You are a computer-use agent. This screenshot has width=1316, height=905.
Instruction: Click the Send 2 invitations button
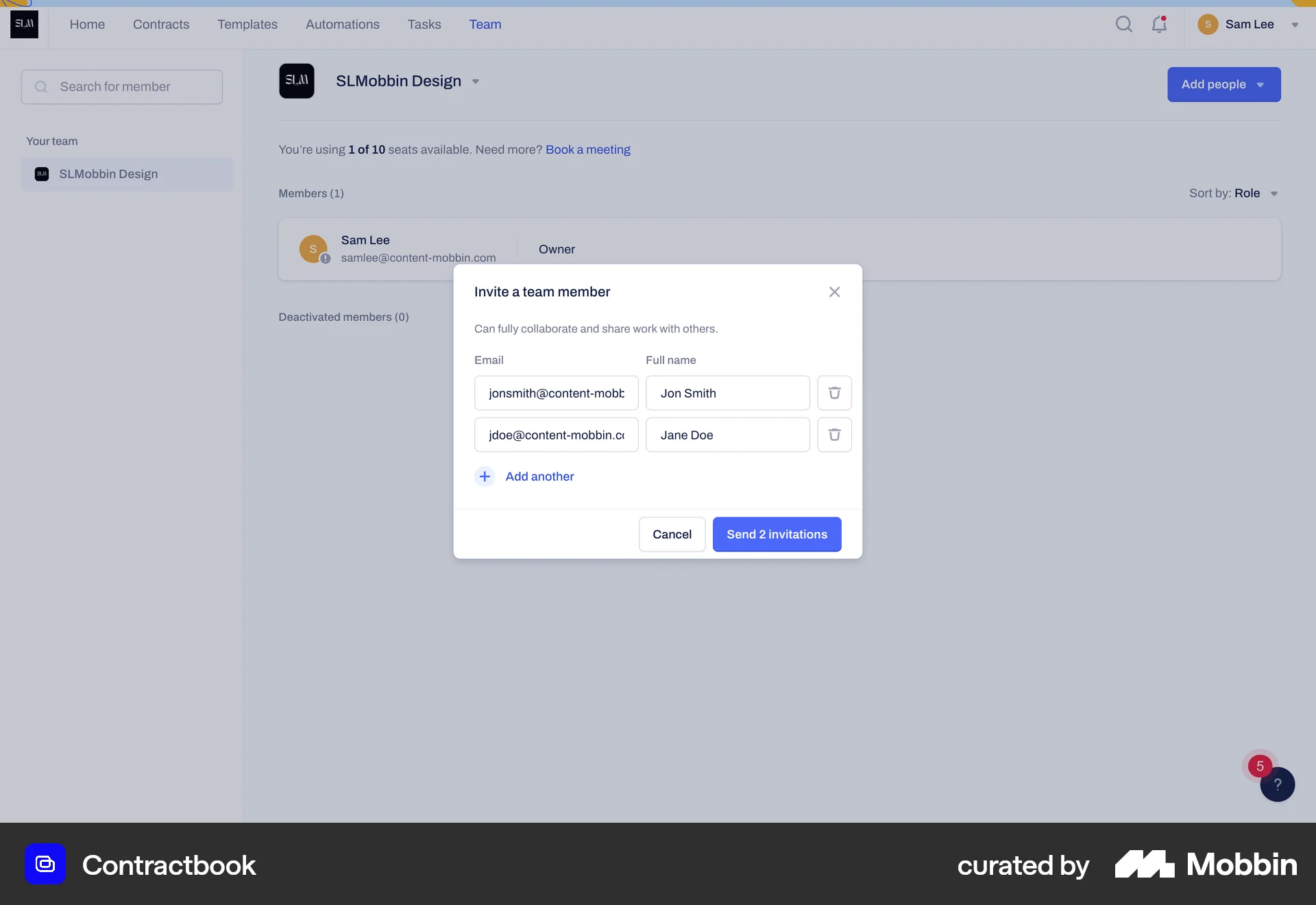tap(777, 534)
